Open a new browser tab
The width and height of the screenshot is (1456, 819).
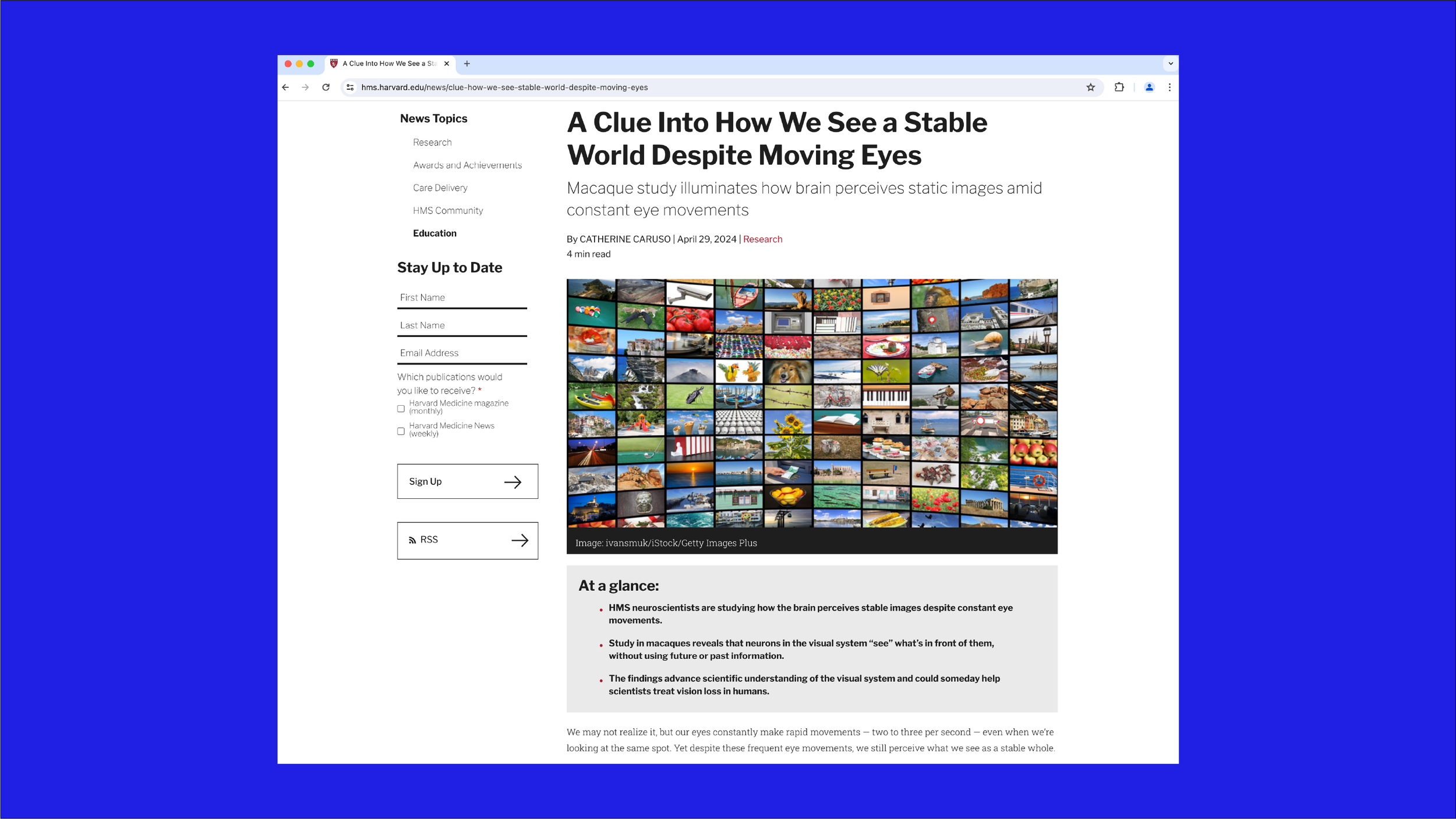pos(467,63)
